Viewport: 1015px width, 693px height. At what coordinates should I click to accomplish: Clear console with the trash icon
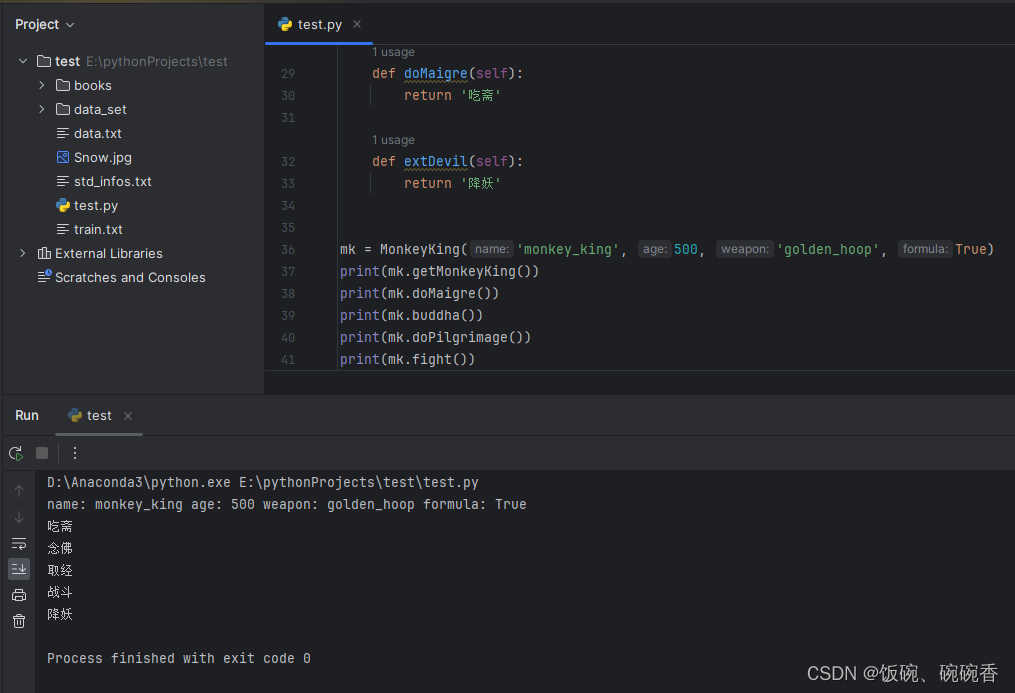click(x=19, y=621)
